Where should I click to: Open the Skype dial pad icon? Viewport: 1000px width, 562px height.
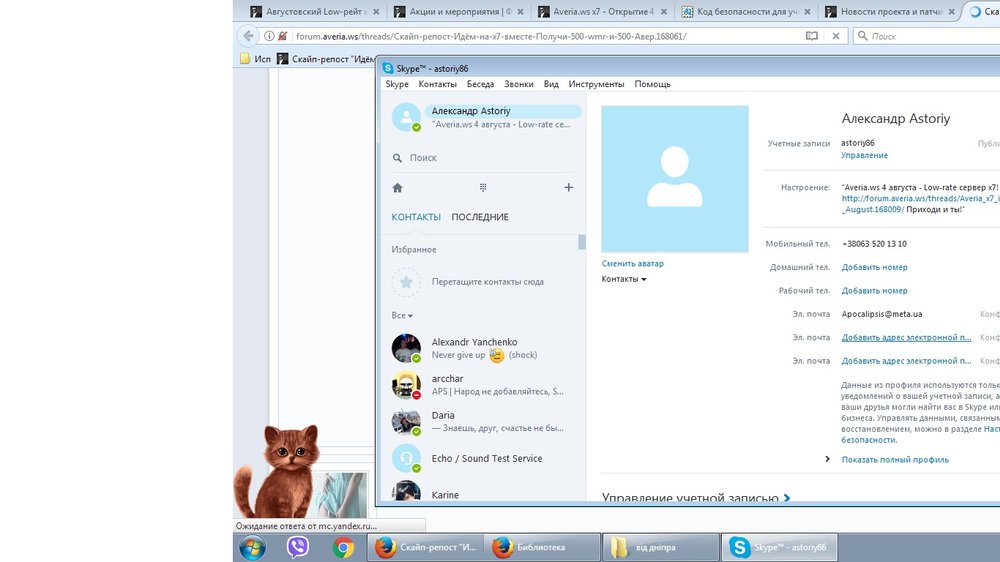click(x=483, y=188)
